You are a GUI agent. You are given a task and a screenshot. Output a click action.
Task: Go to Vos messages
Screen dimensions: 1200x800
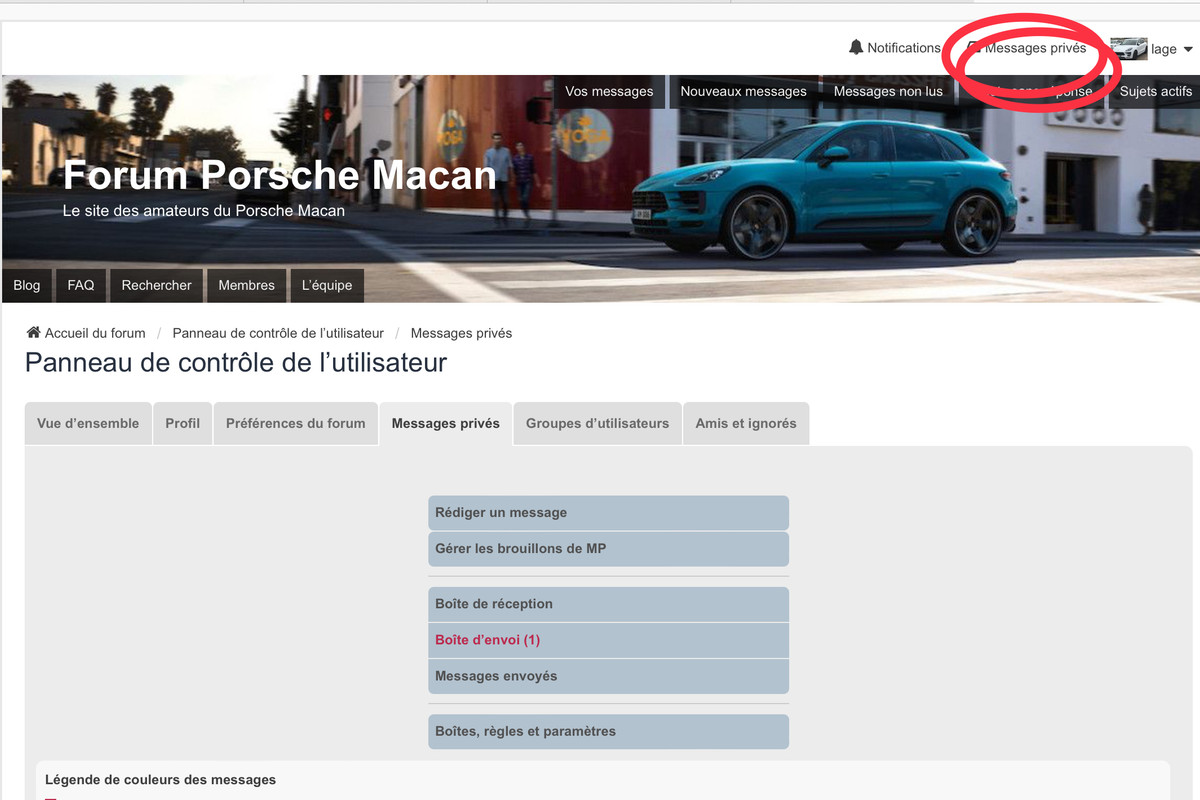tap(609, 91)
